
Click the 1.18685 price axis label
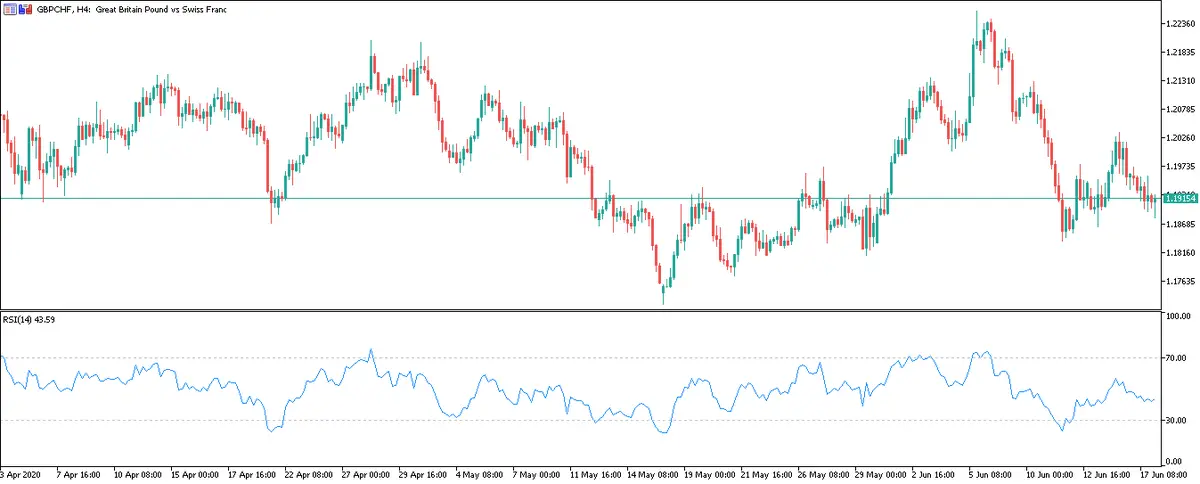click(1180, 224)
